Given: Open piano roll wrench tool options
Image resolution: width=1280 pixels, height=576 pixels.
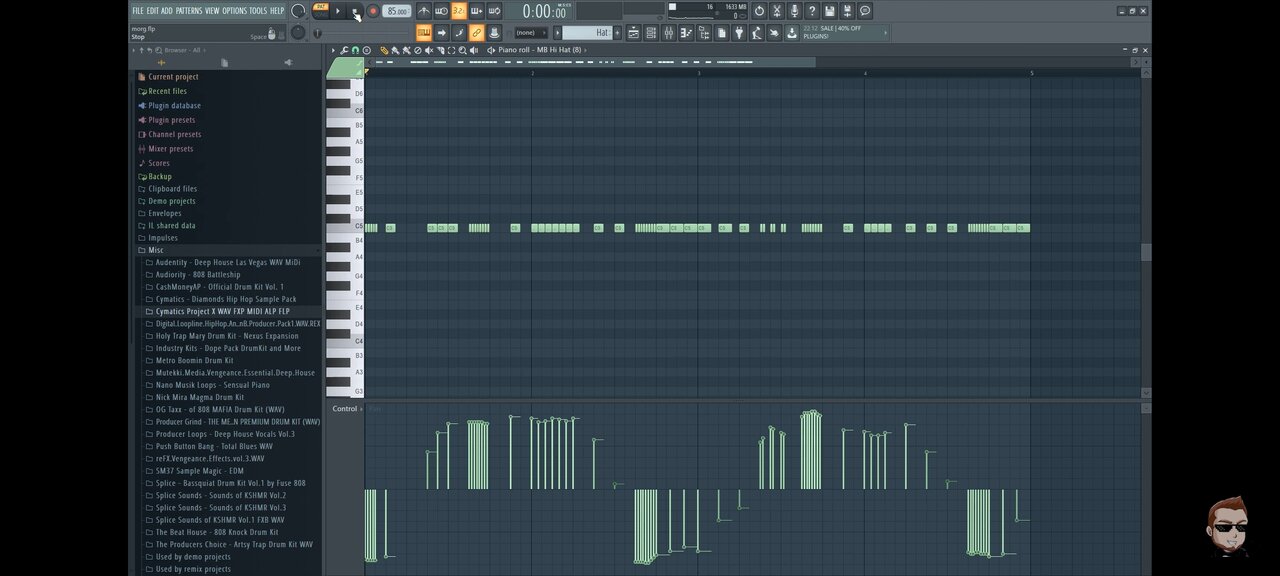Looking at the screenshot, I should (x=344, y=50).
